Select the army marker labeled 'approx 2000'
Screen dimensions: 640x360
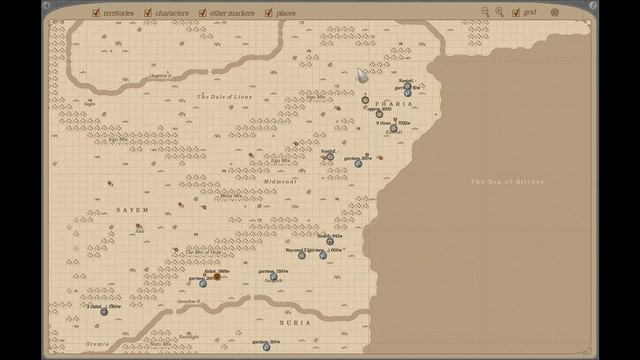point(380,114)
